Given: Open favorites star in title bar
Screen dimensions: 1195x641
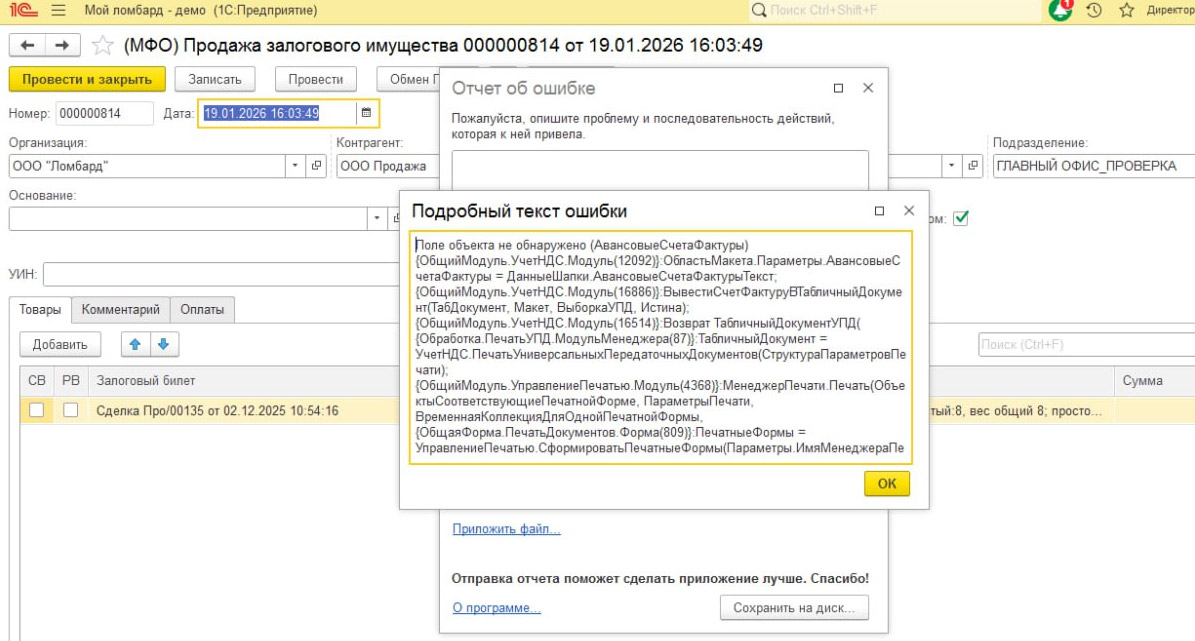Looking at the screenshot, I should (1126, 11).
